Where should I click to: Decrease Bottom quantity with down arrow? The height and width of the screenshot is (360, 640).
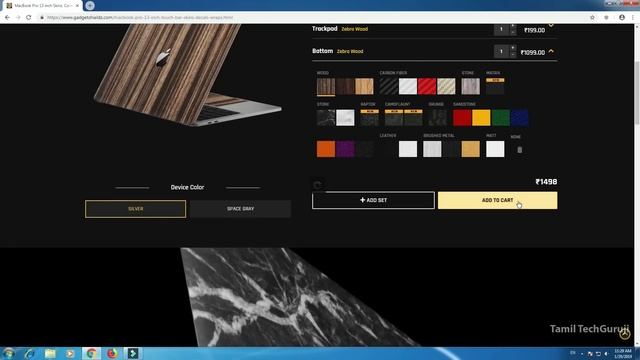coord(513,54)
